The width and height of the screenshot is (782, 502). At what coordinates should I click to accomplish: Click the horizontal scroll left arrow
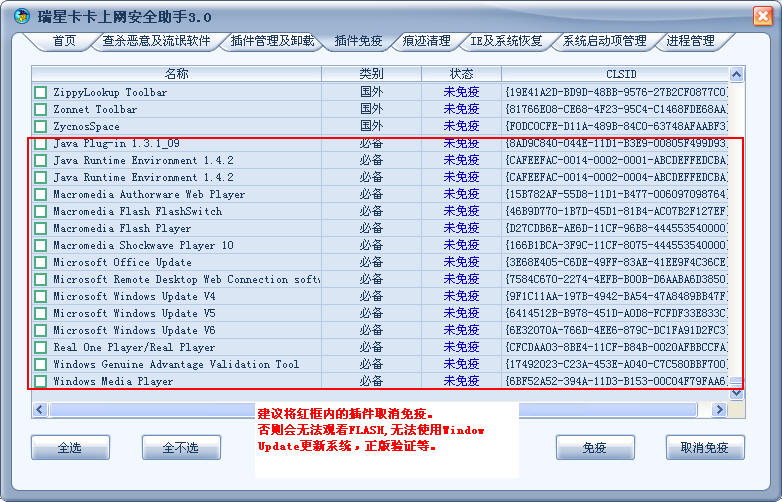40,410
